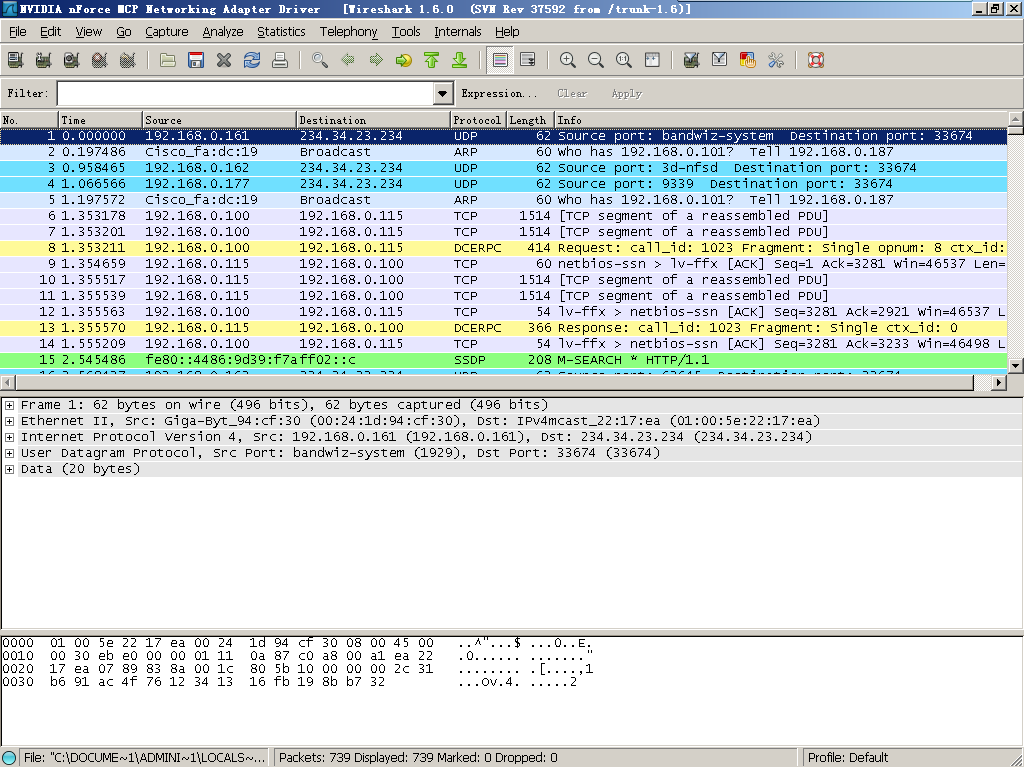Image resolution: width=1024 pixels, height=768 pixels.
Task: Select the SSDP M-SEARCH packet row 15
Action: coord(504,360)
